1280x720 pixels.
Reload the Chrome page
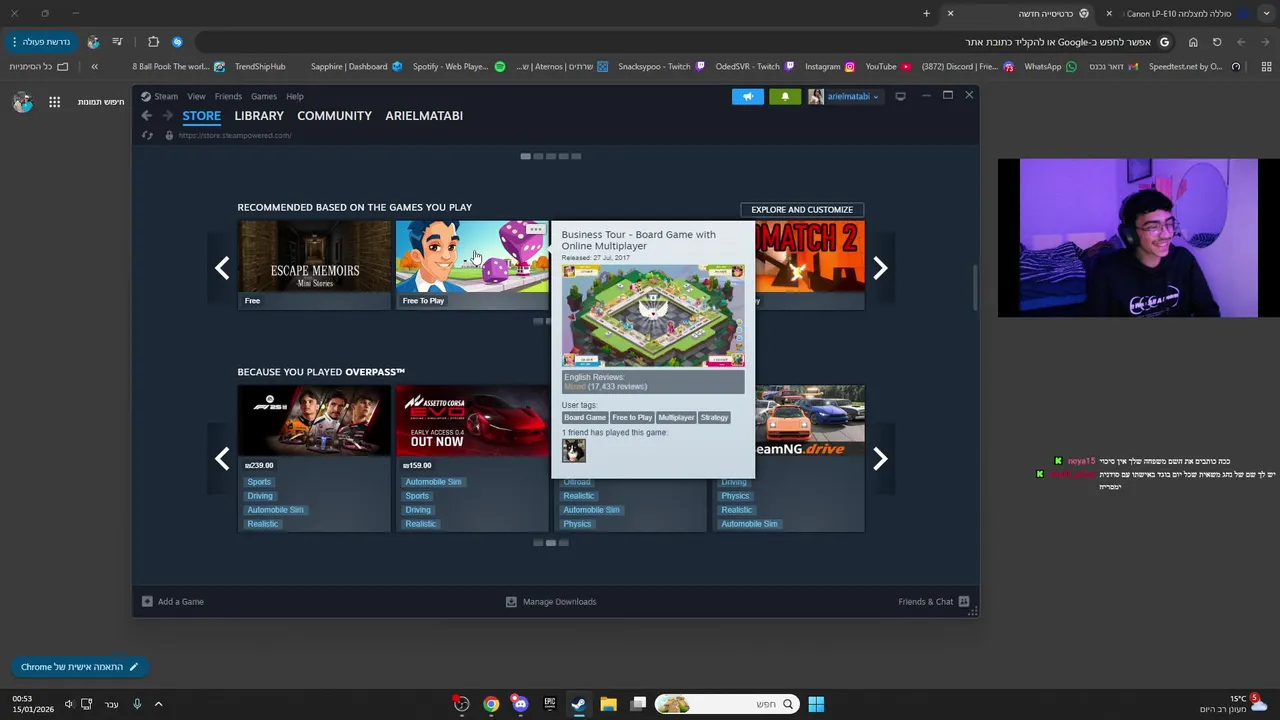coord(1217,42)
